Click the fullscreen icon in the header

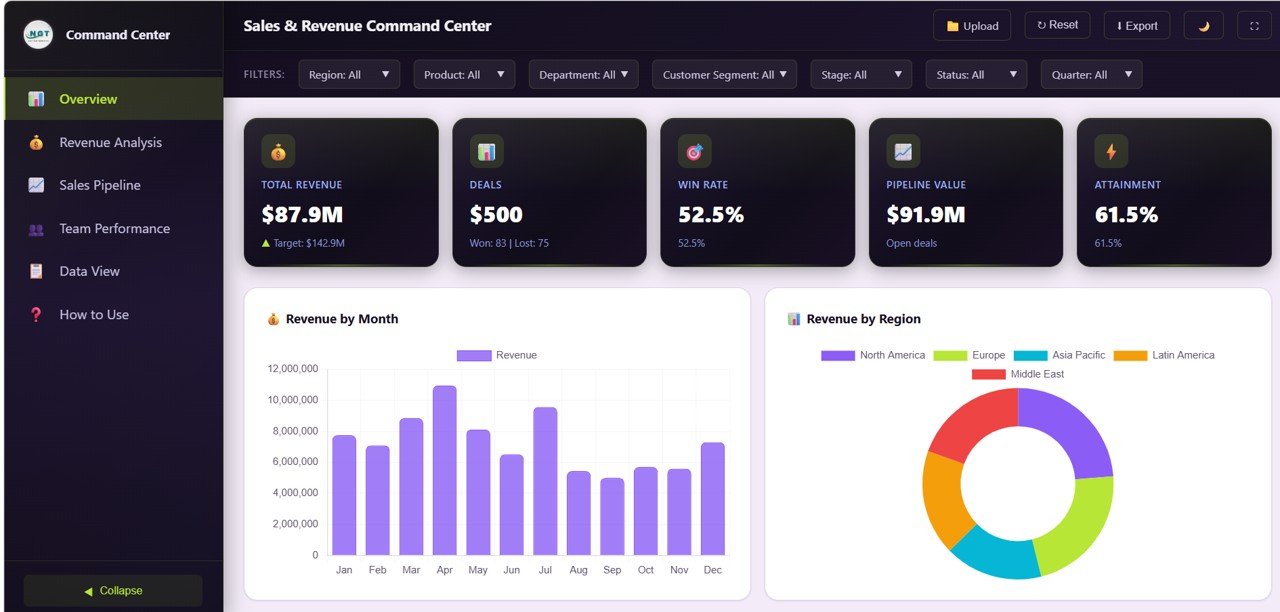(x=1254, y=25)
